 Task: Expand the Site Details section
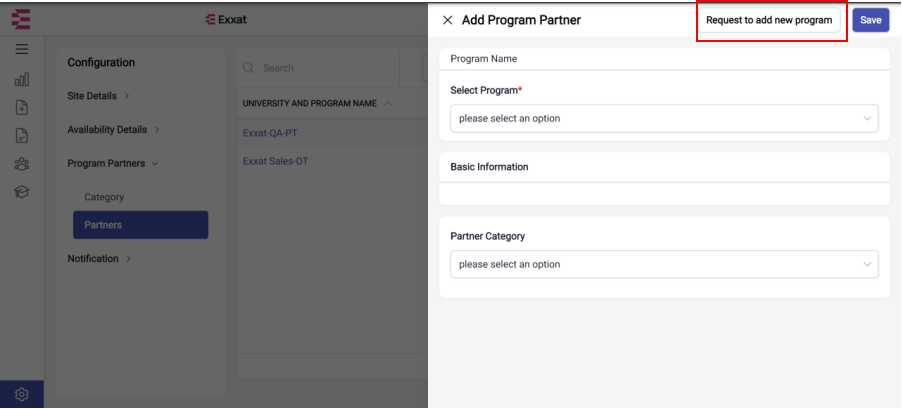[98, 96]
